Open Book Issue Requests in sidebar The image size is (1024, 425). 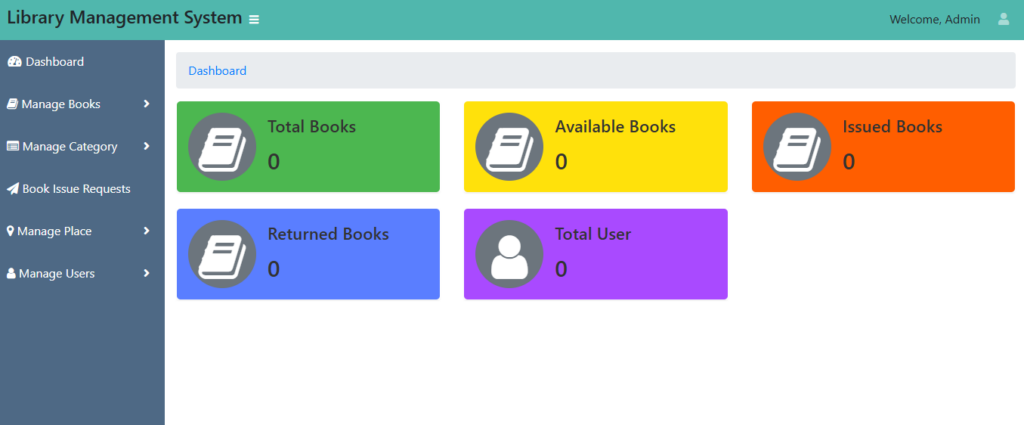[x=82, y=189]
